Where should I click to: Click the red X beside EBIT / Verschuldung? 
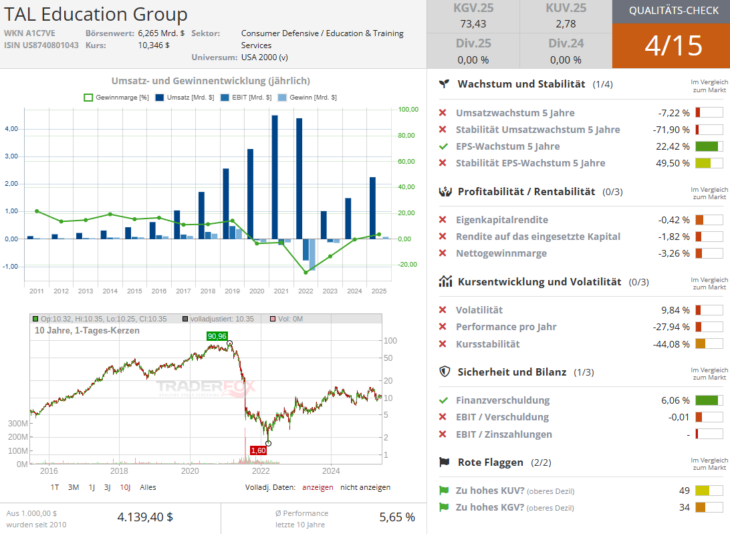coord(443,417)
